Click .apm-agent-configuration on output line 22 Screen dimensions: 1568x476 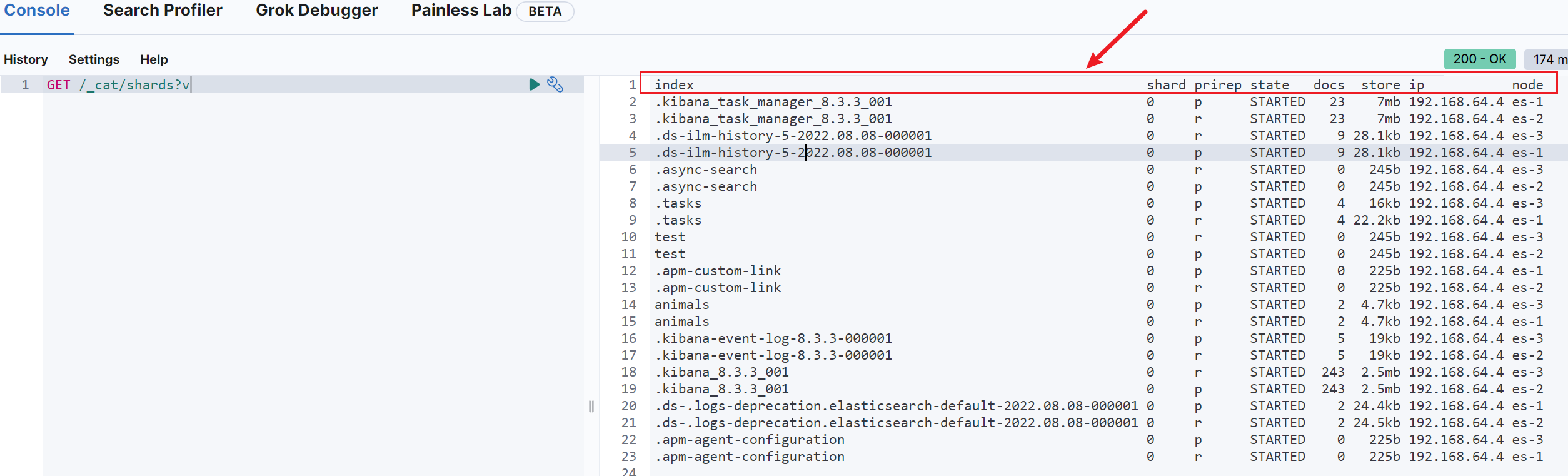750,440
